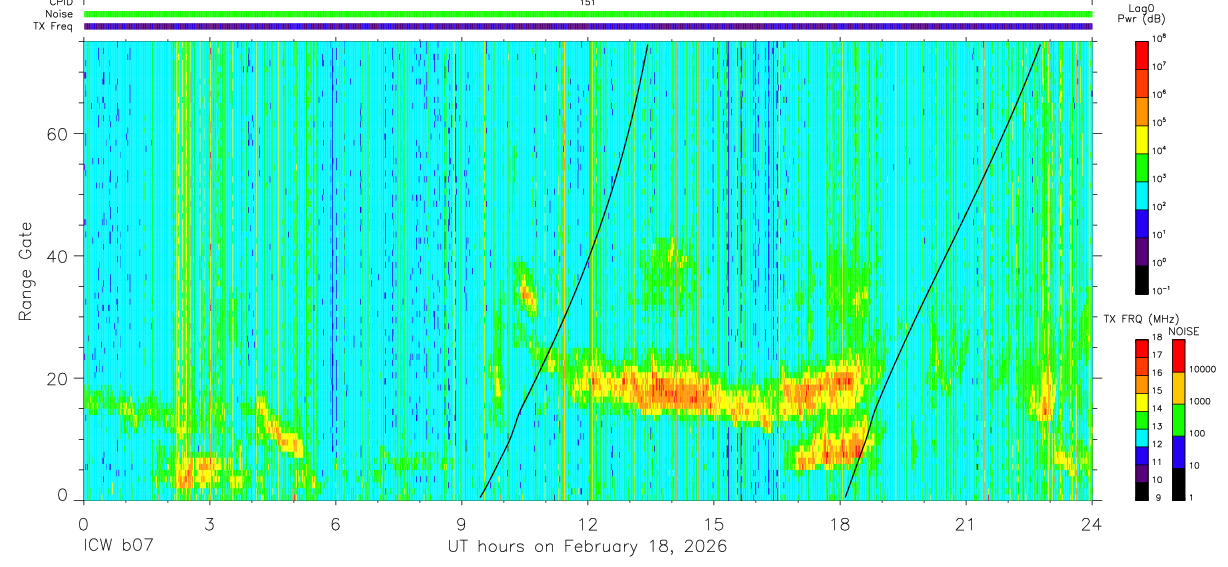Select the 100 label on the NOISE scale
The height and width of the screenshot is (567, 1228).
tap(1198, 433)
